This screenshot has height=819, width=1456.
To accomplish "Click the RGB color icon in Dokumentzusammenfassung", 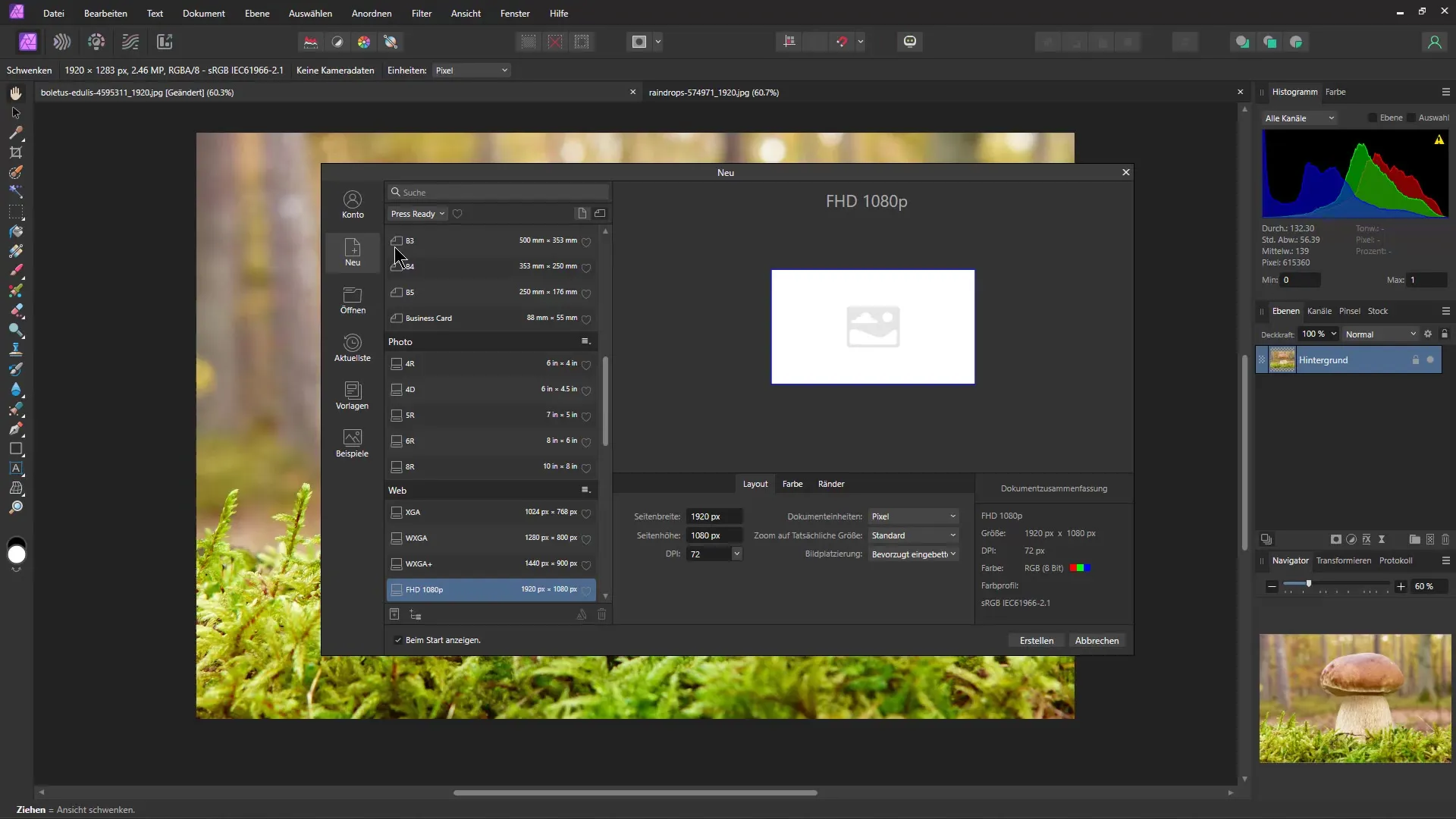I will click(1080, 568).
